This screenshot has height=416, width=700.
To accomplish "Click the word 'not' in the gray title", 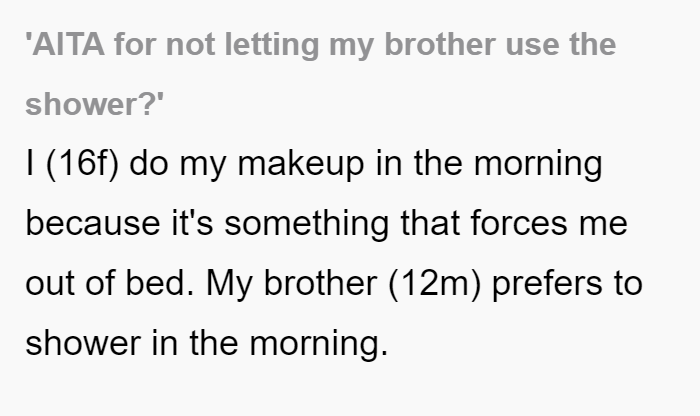I will coord(190,46).
